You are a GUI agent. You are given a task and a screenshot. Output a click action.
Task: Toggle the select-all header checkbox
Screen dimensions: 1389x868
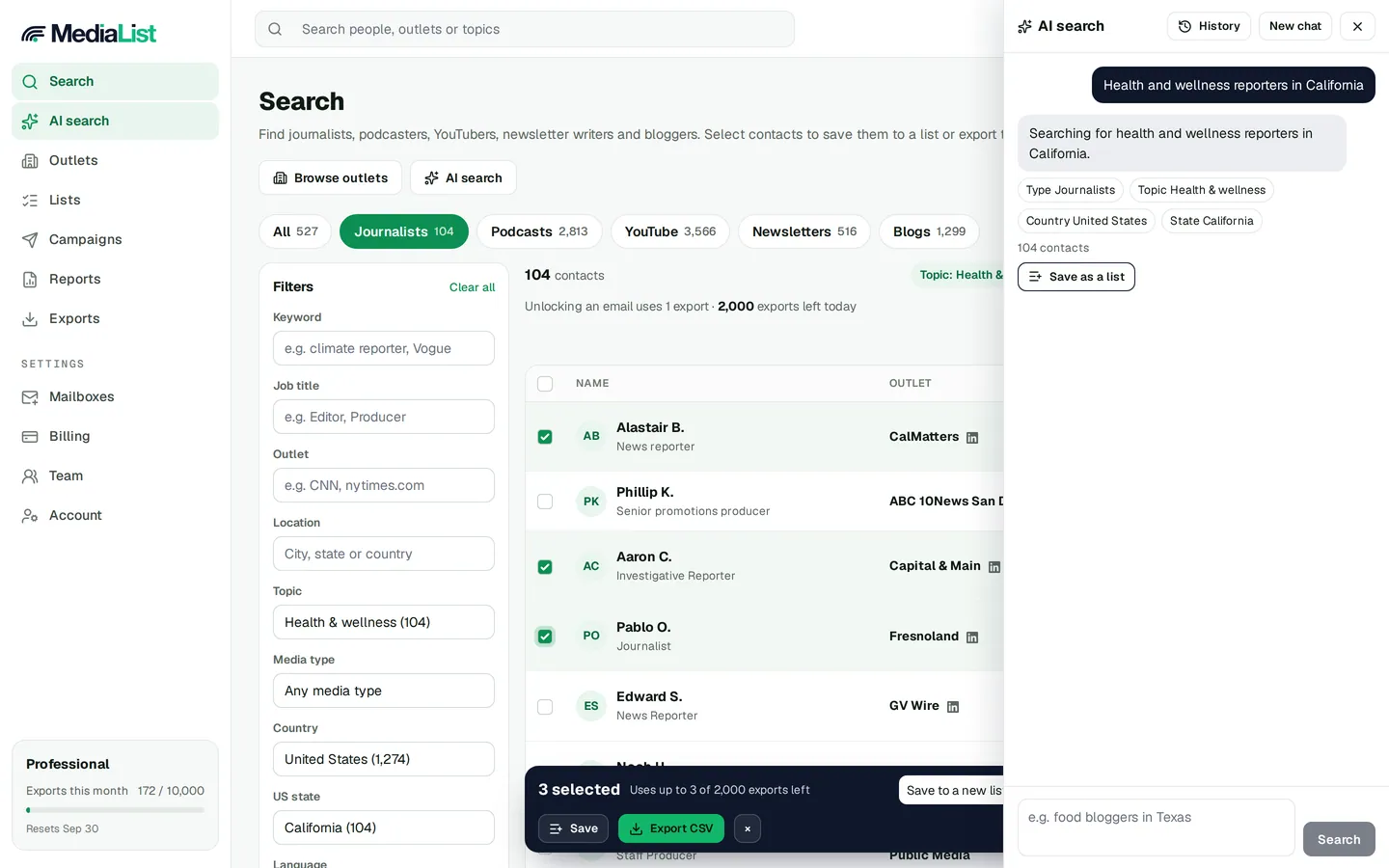tap(545, 384)
